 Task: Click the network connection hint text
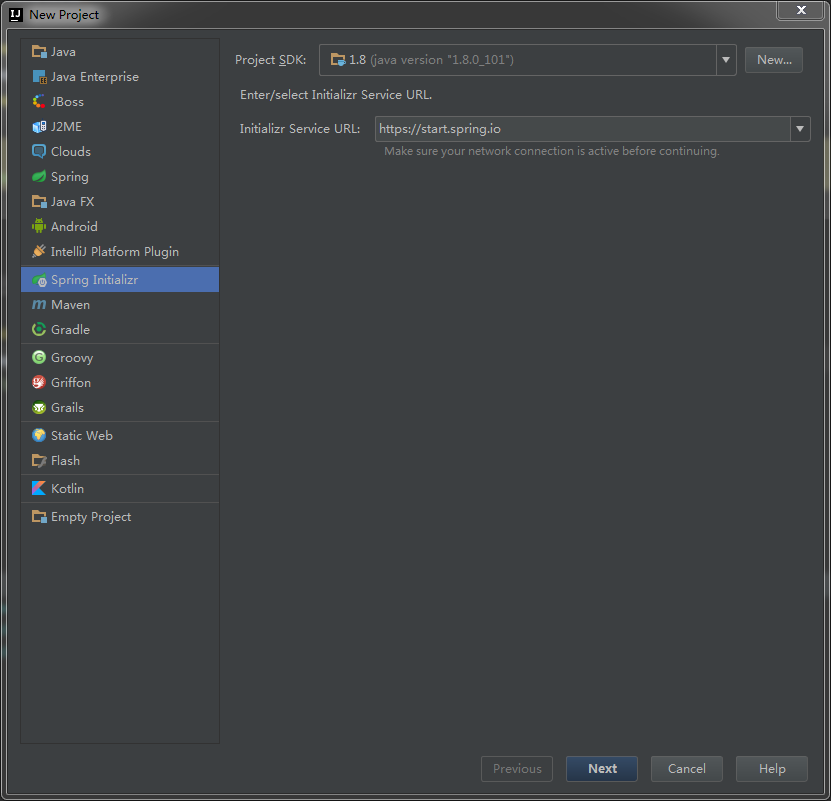click(x=551, y=151)
